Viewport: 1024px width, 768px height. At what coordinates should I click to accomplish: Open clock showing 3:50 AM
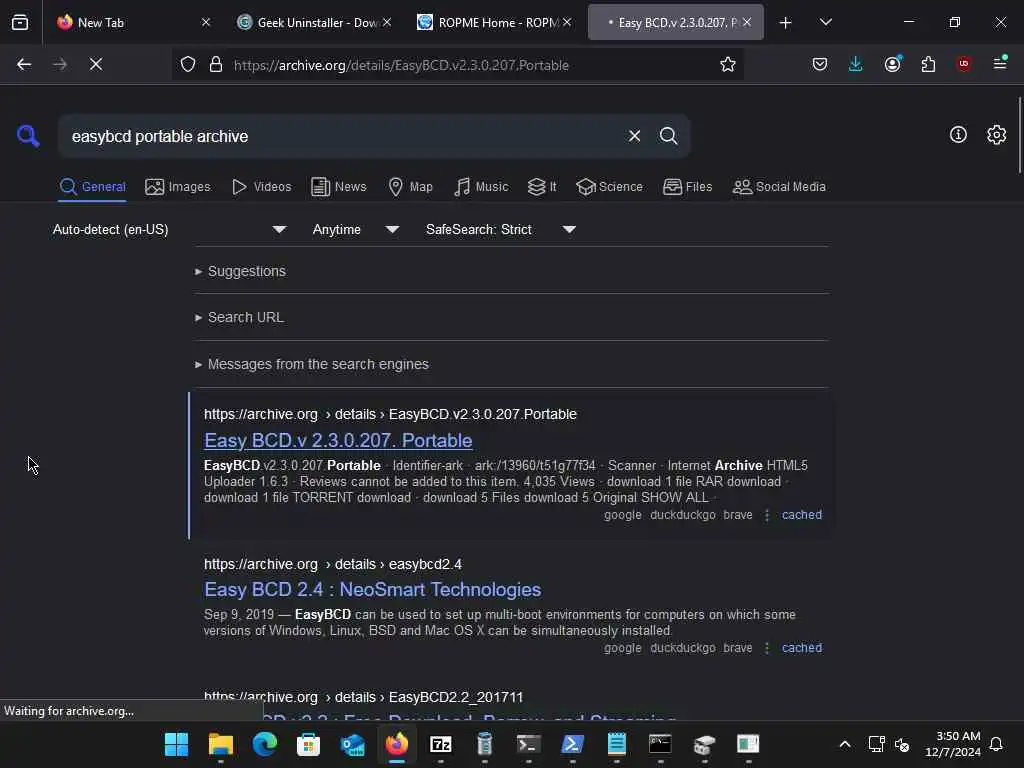point(952,744)
